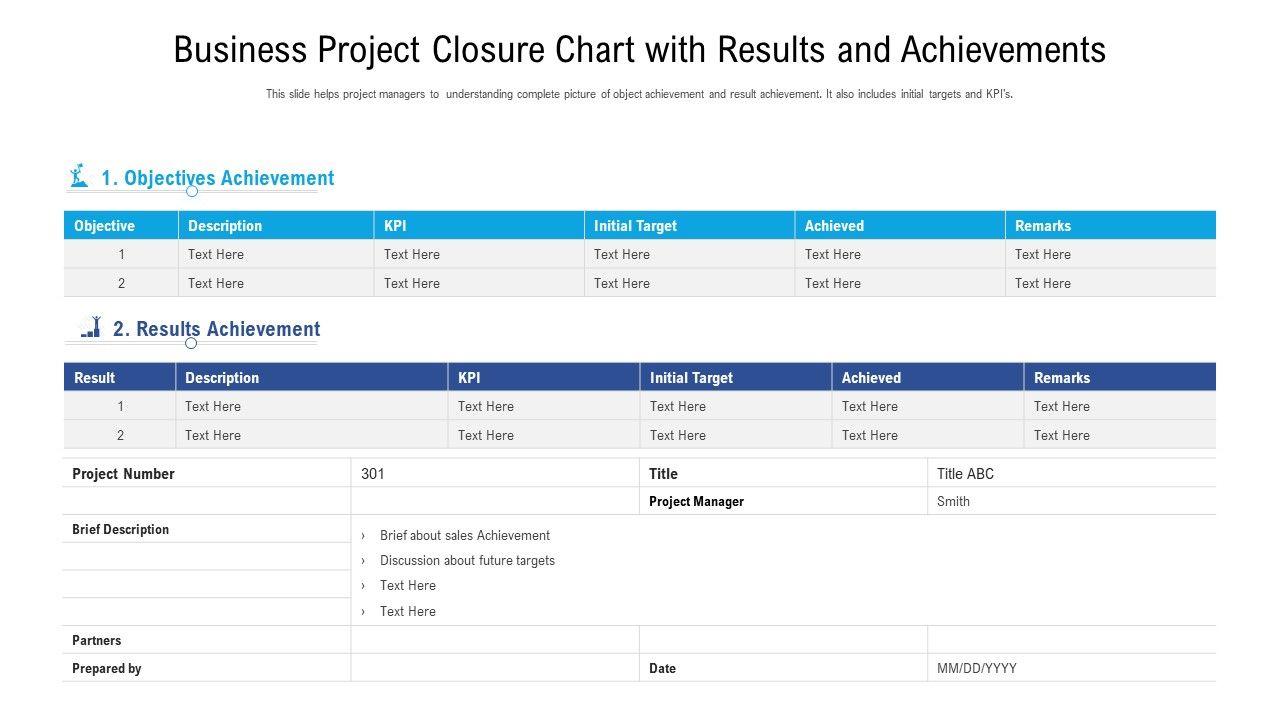The width and height of the screenshot is (1280, 720).
Task: Click the flag icon beside Objectives Achievement
Action: [x=79, y=177]
